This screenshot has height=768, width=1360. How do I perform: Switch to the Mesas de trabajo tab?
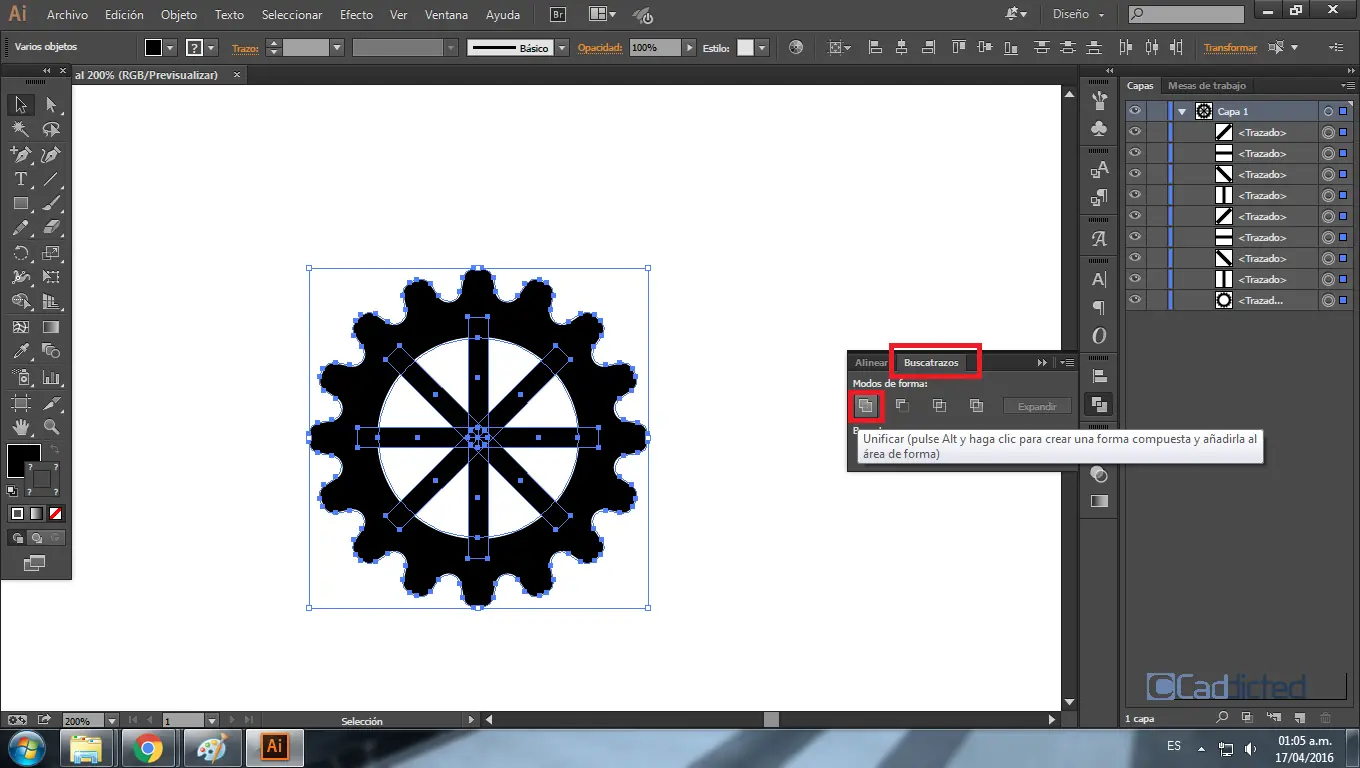coord(1207,86)
